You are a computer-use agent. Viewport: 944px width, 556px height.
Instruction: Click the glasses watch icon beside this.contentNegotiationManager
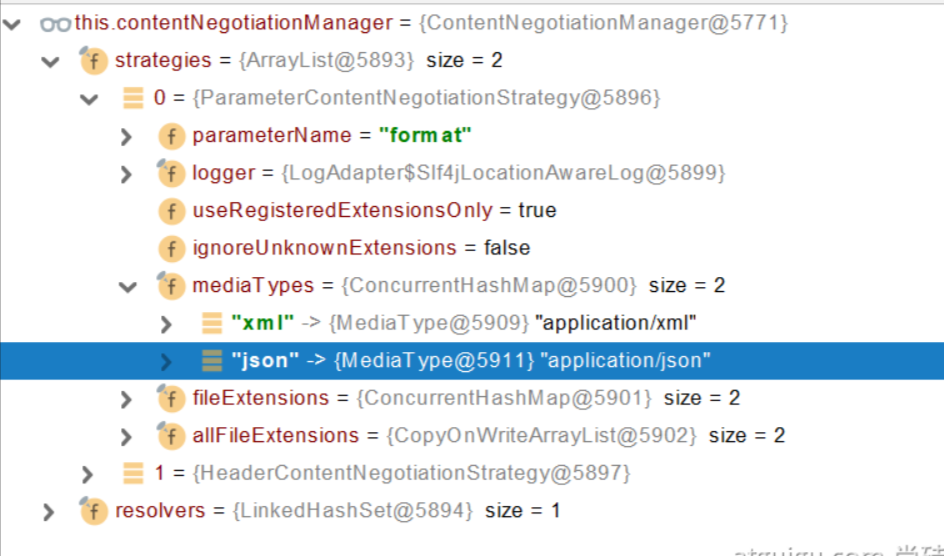pyautogui.click(x=55, y=23)
